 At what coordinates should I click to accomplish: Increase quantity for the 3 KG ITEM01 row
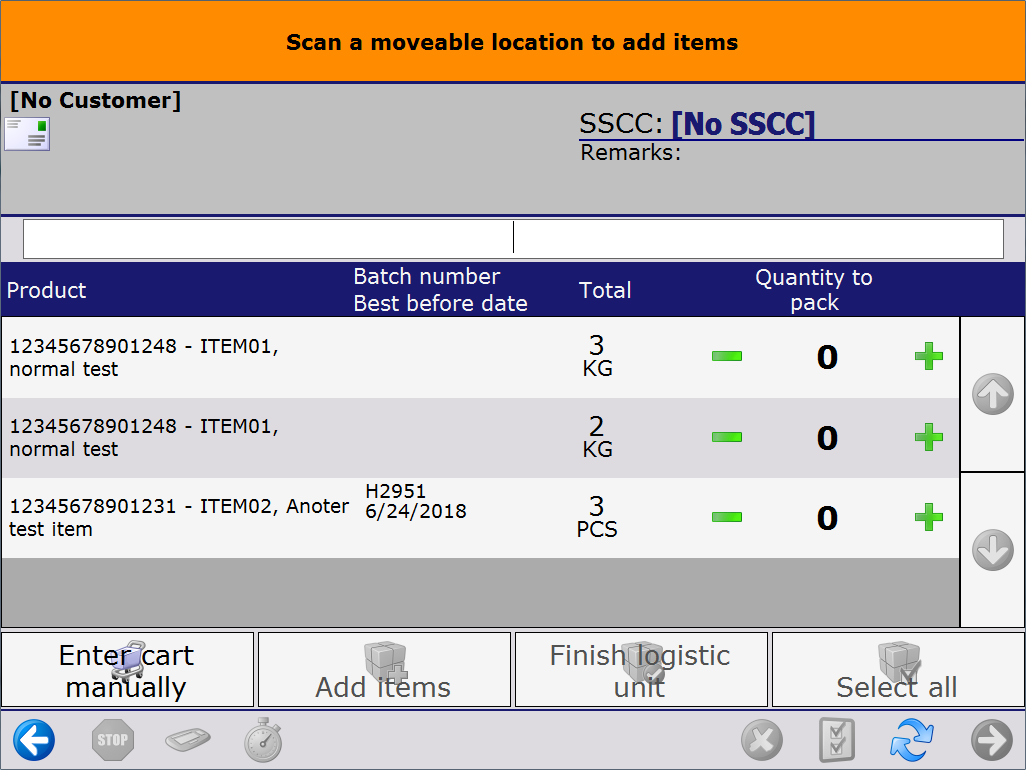[928, 356]
